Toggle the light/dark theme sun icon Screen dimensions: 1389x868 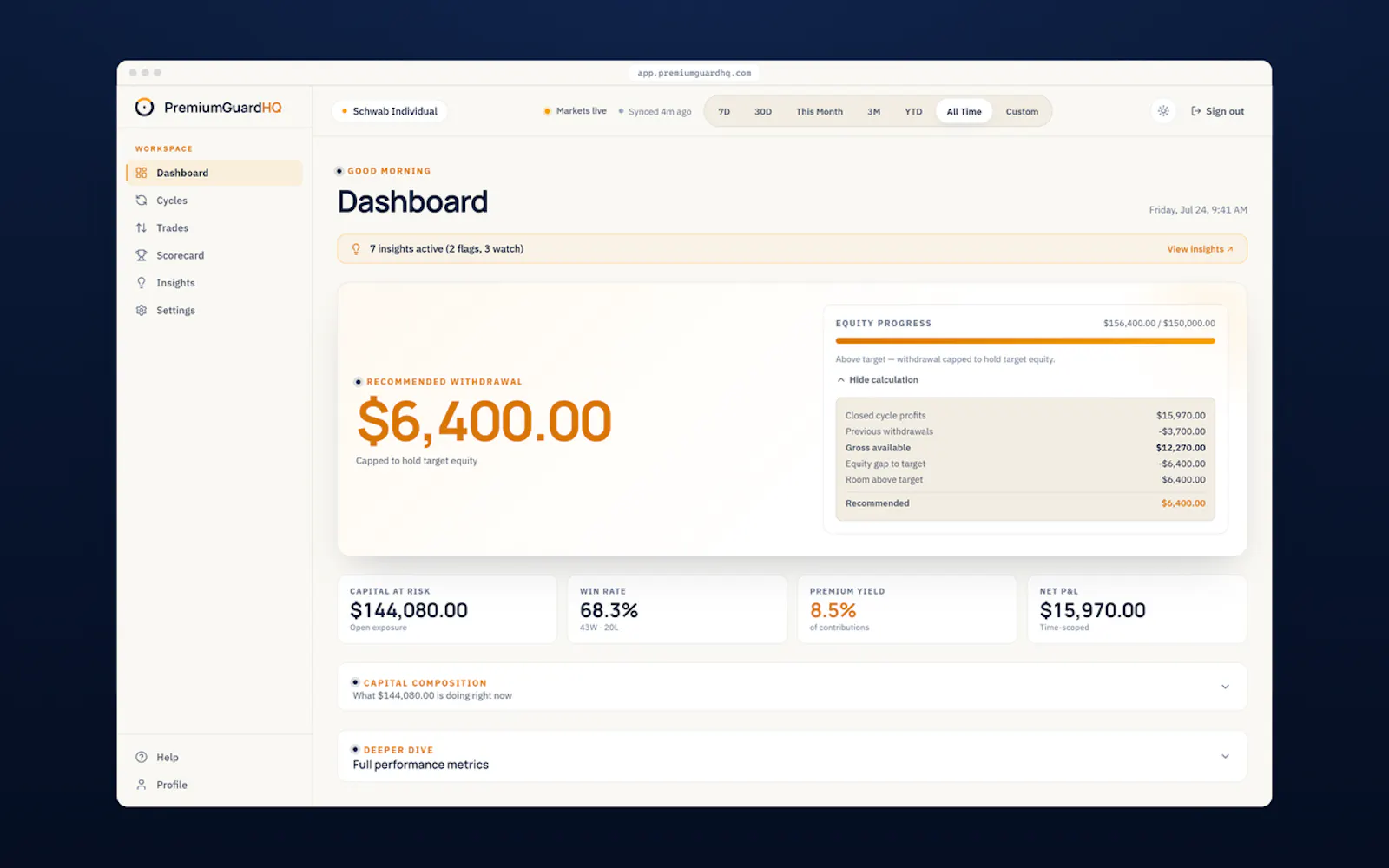click(x=1163, y=111)
